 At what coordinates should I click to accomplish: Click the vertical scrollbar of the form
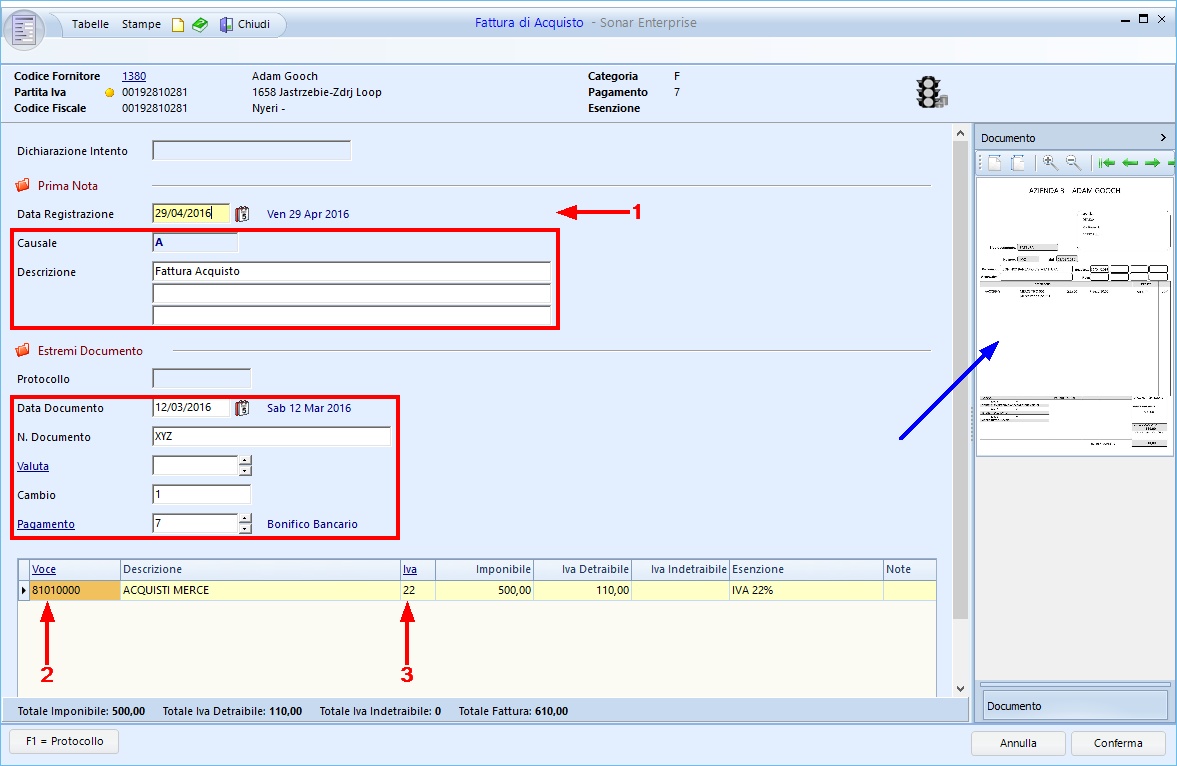pyautogui.click(x=960, y=400)
